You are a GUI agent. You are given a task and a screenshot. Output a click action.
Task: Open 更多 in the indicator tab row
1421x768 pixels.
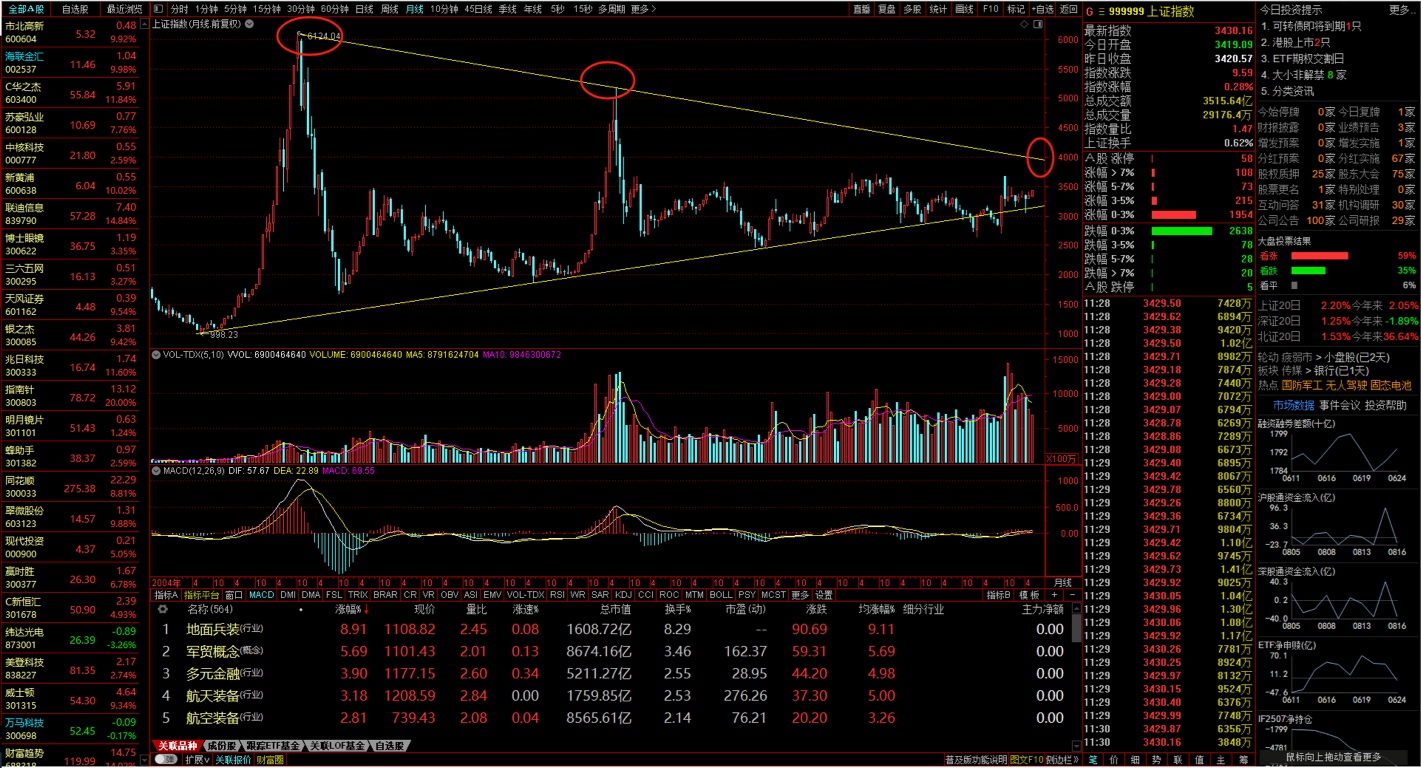[x=800, y=594]
